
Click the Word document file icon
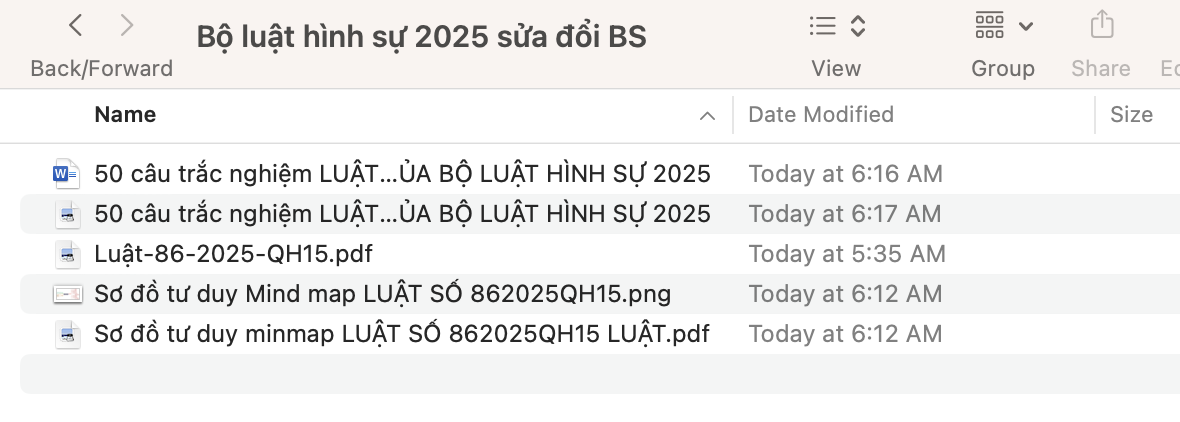pos(66,174)
